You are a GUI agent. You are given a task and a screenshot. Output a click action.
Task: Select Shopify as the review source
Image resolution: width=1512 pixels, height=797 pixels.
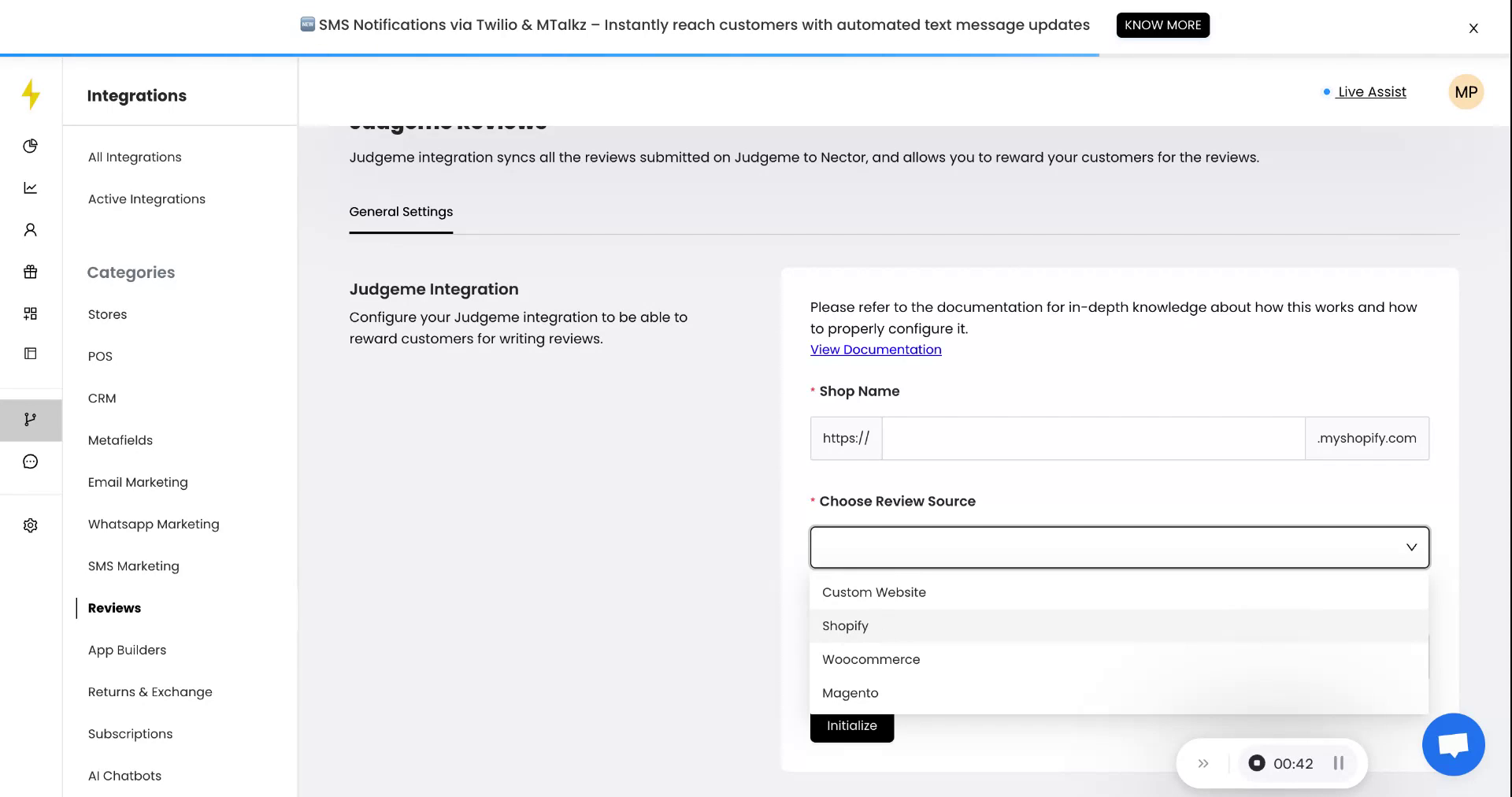(845, 625)
